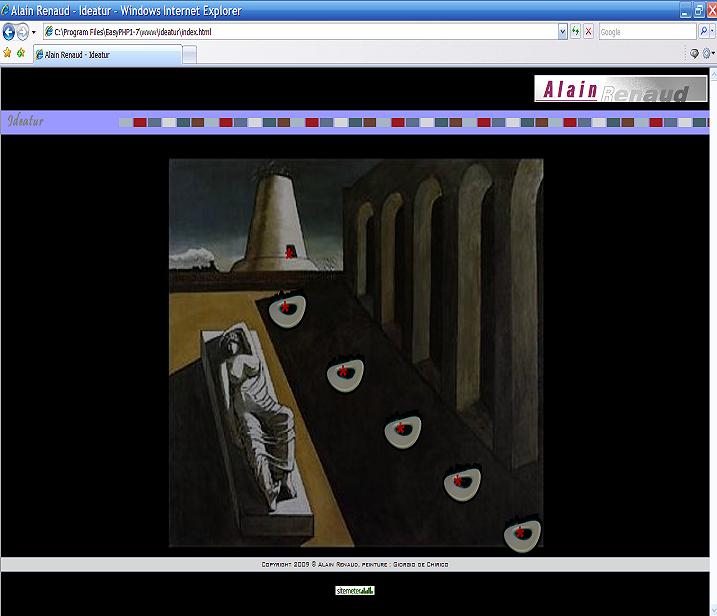This screenshot has width=717, height=616.
Task: Expand the address bar history dropdown
Action: point(563,32)
